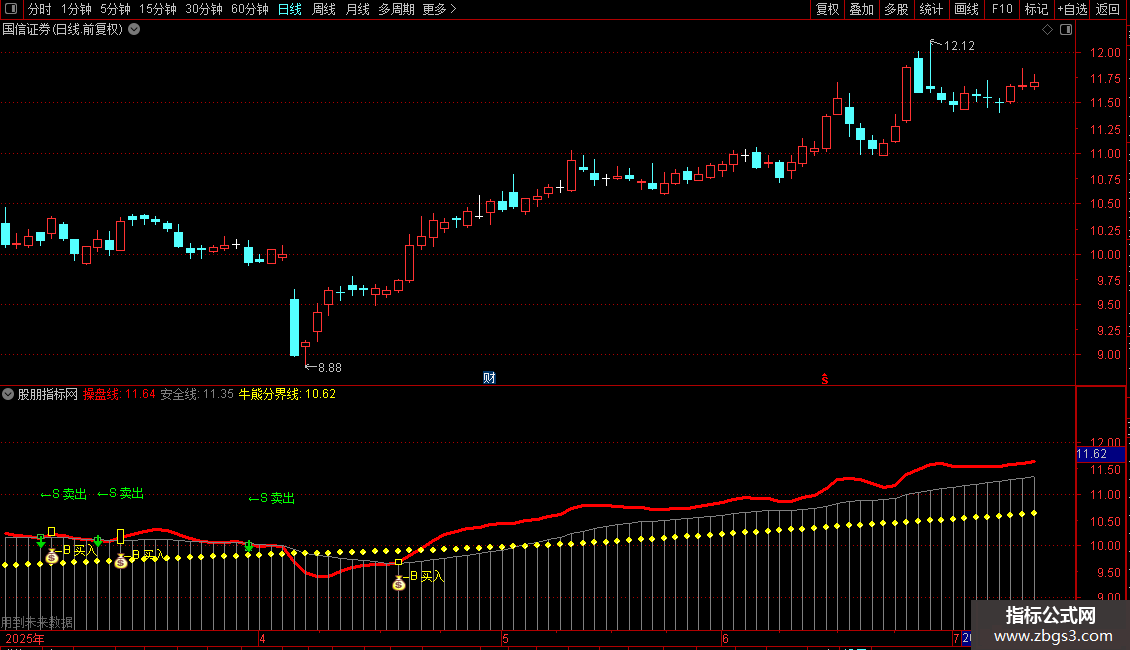Screen dimensions: 1130x650
Task: Click the first B买入 money bag icon
Action: pos(52,556)
